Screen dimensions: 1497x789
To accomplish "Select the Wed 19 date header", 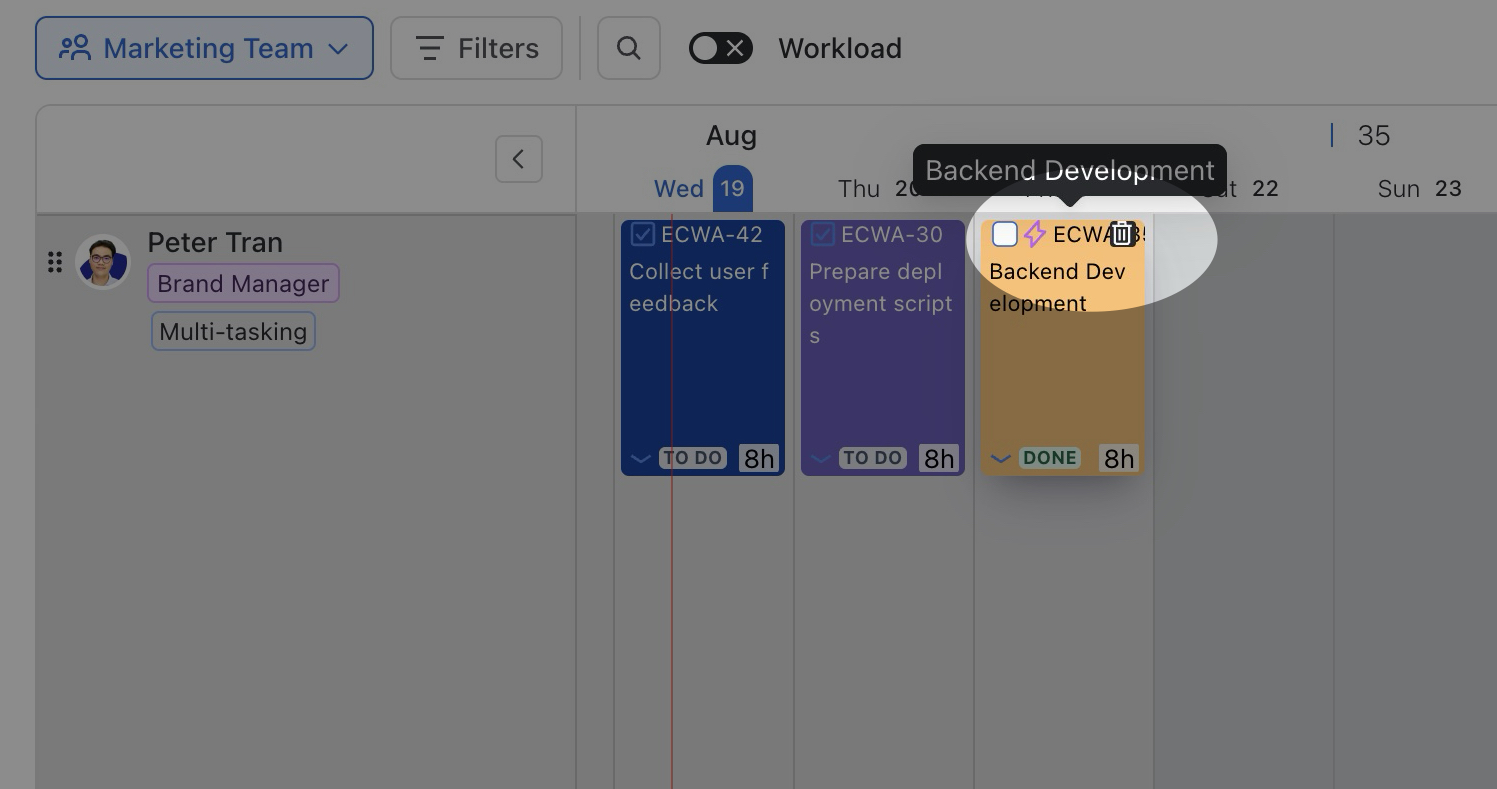I will click(x=703, y=188).
